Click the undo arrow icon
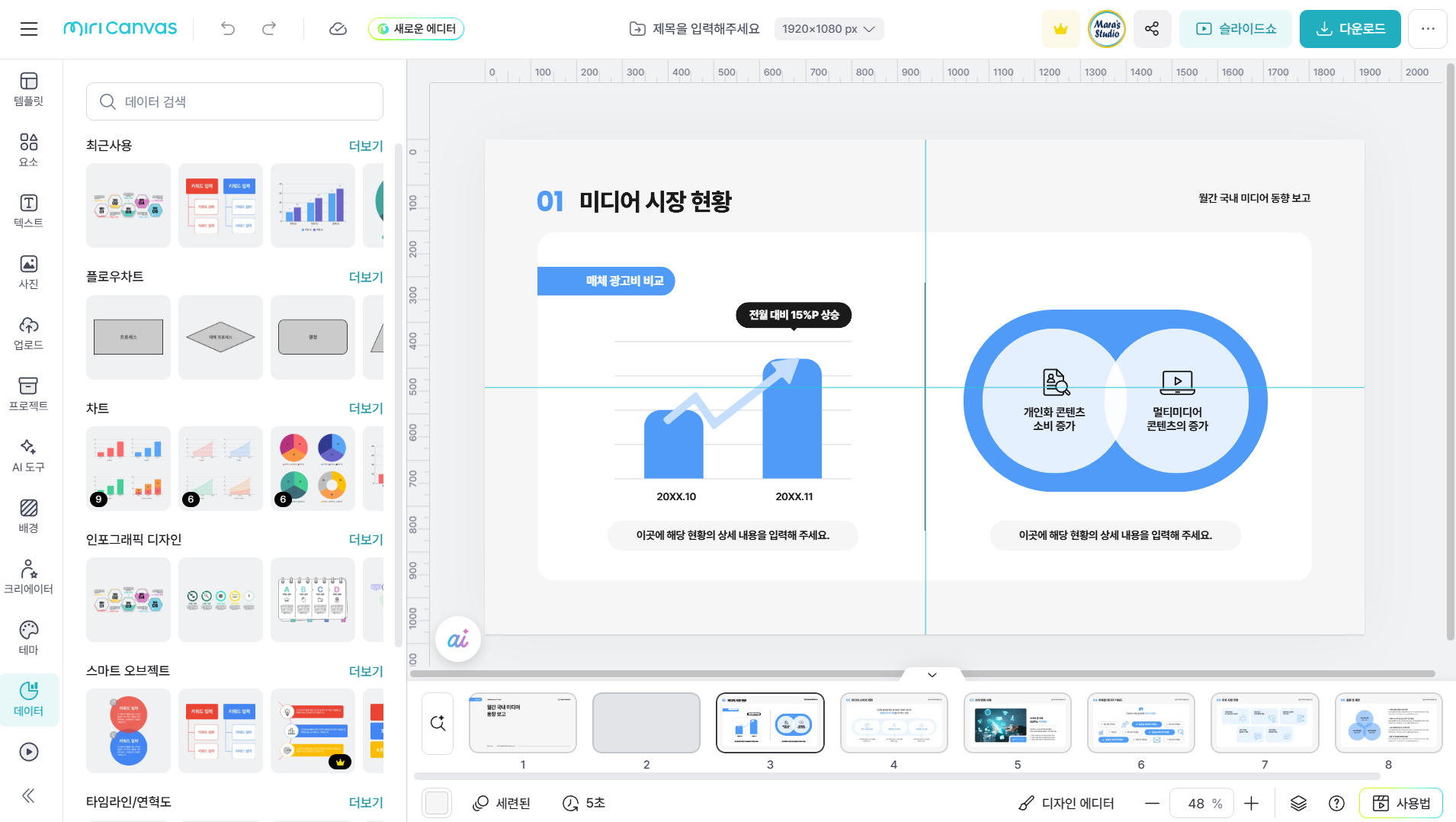The image size is (1456, 822). pyautogui.click(x=228, y=29)
